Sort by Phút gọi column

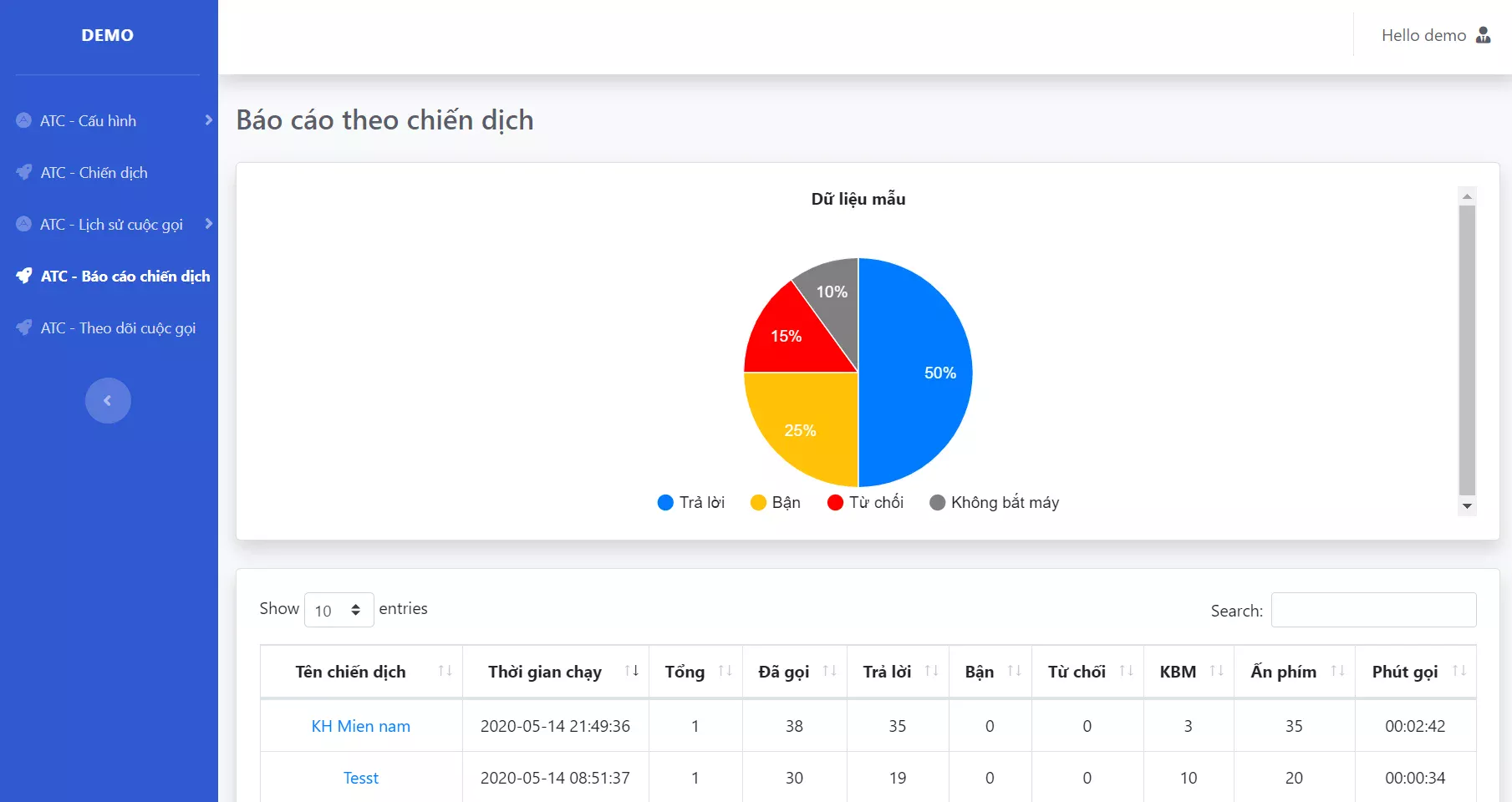click(x=1416, y=672)
